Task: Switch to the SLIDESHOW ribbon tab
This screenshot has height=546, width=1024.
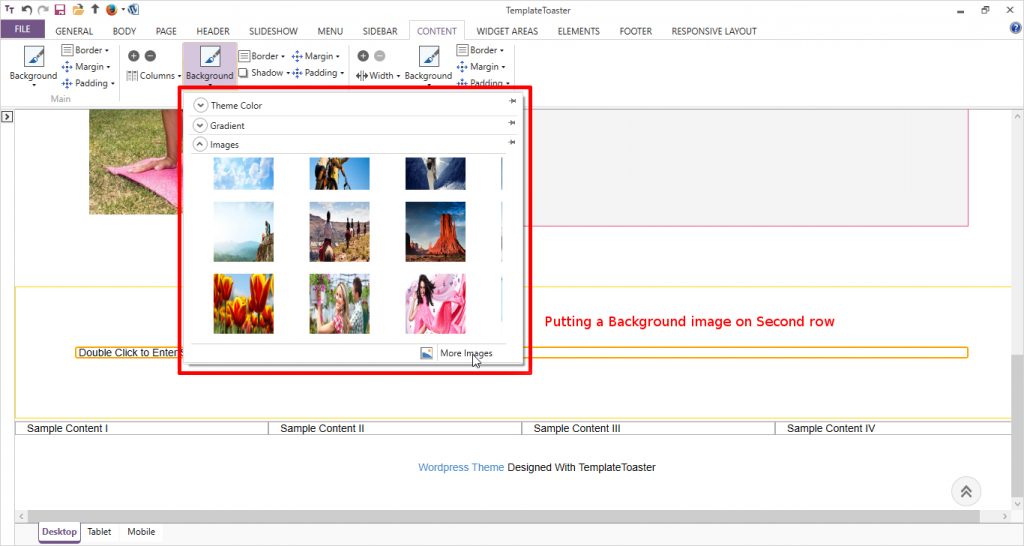Action: pyautogui.click(x=273, y=31)
